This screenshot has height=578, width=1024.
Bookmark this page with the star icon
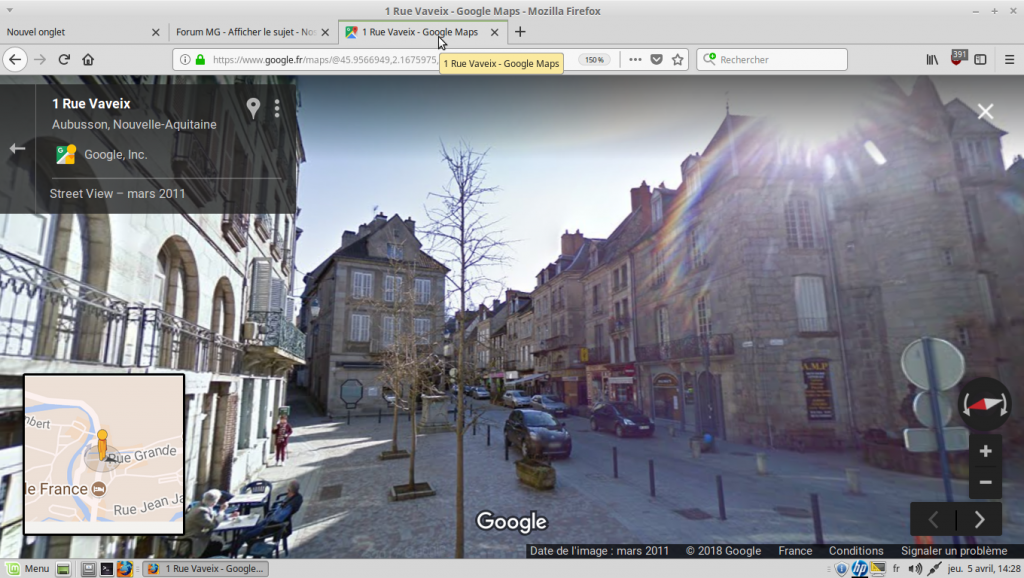[x=678, y=59]
